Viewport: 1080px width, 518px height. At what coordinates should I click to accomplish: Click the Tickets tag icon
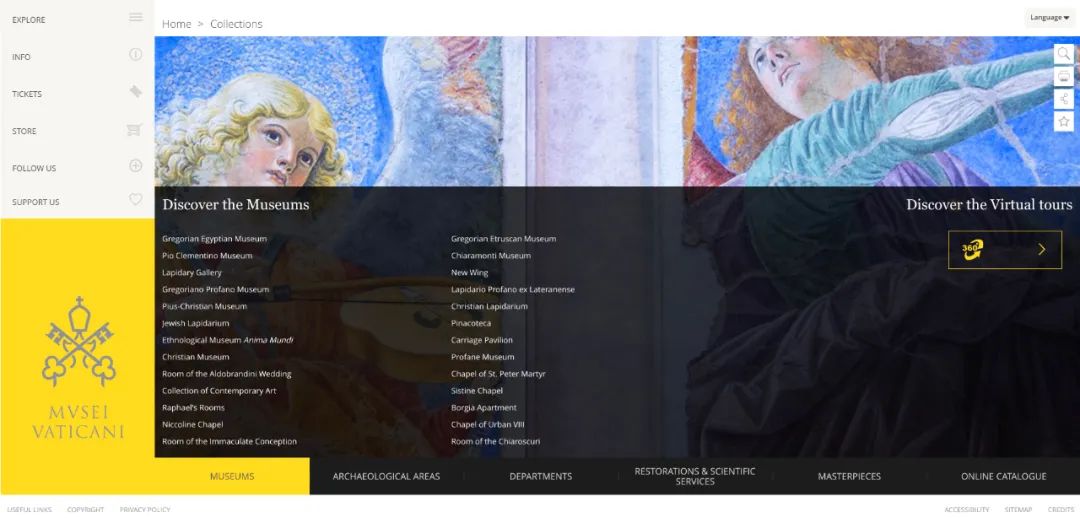[x=136, y=91]
